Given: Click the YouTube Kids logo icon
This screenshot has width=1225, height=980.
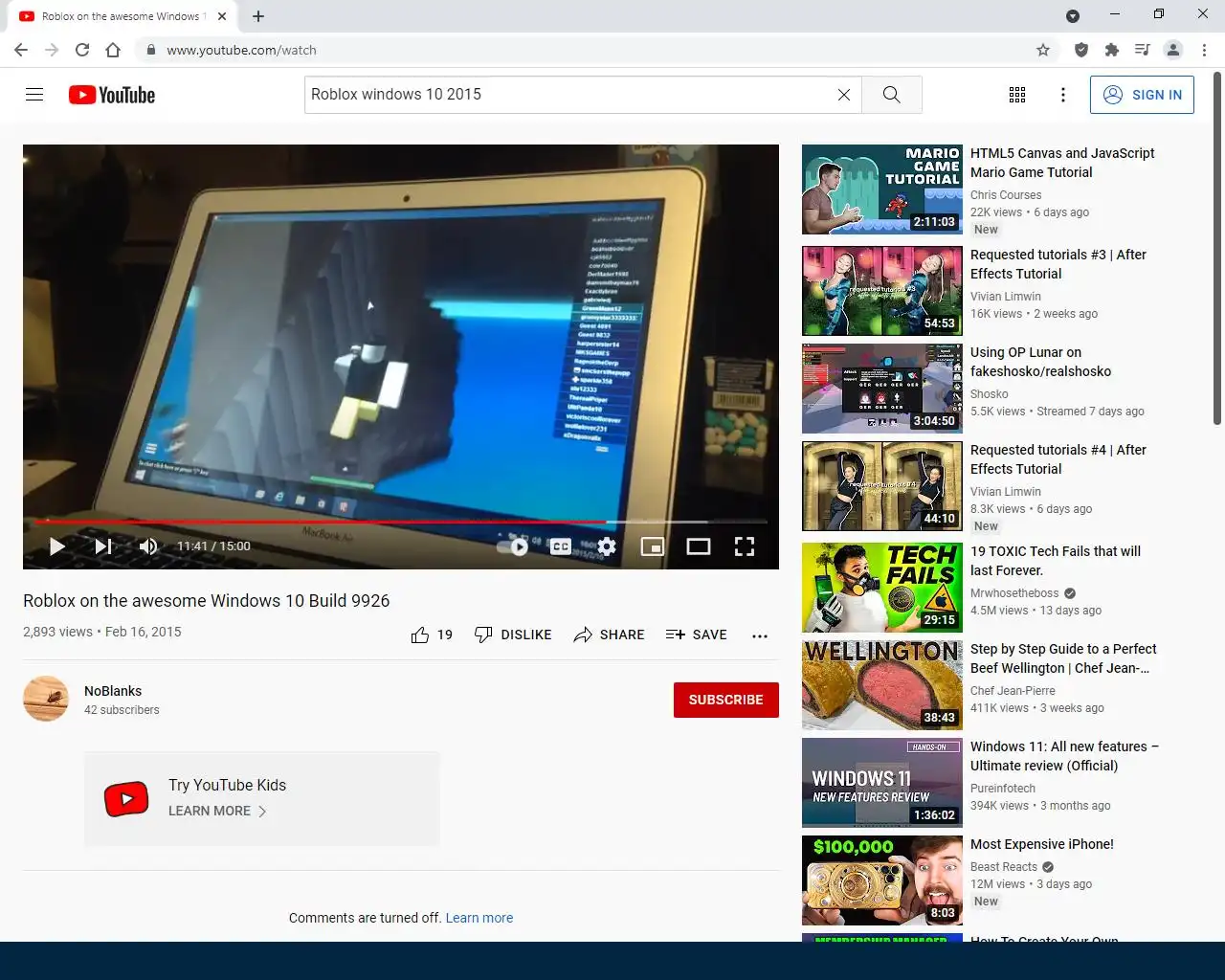Looking at the screenshot, I should (x=126, y=798).
